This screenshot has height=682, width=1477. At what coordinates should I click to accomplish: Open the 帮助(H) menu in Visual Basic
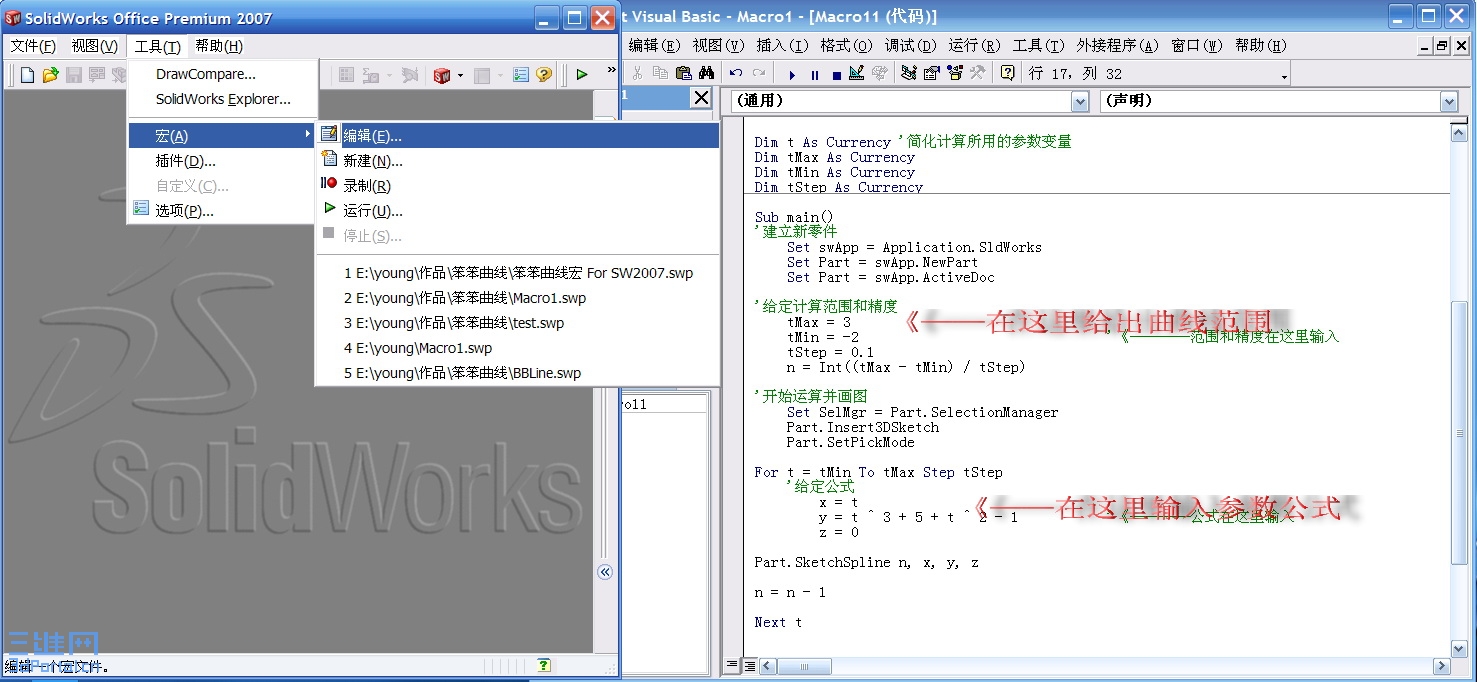pos(1261,46)
